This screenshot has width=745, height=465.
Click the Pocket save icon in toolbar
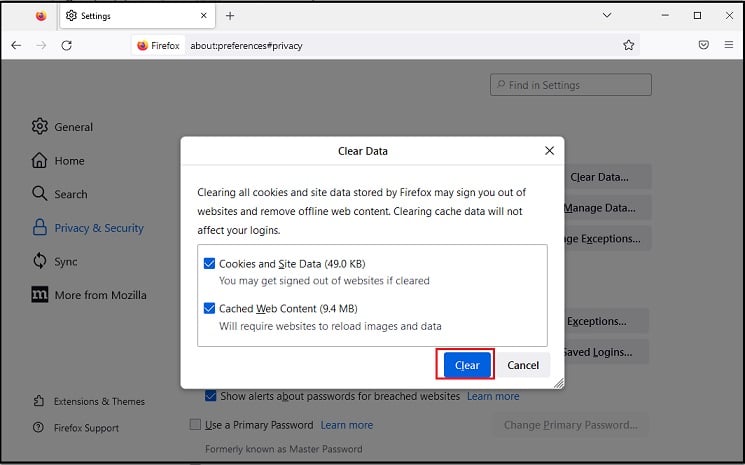(x=704, y=45)
